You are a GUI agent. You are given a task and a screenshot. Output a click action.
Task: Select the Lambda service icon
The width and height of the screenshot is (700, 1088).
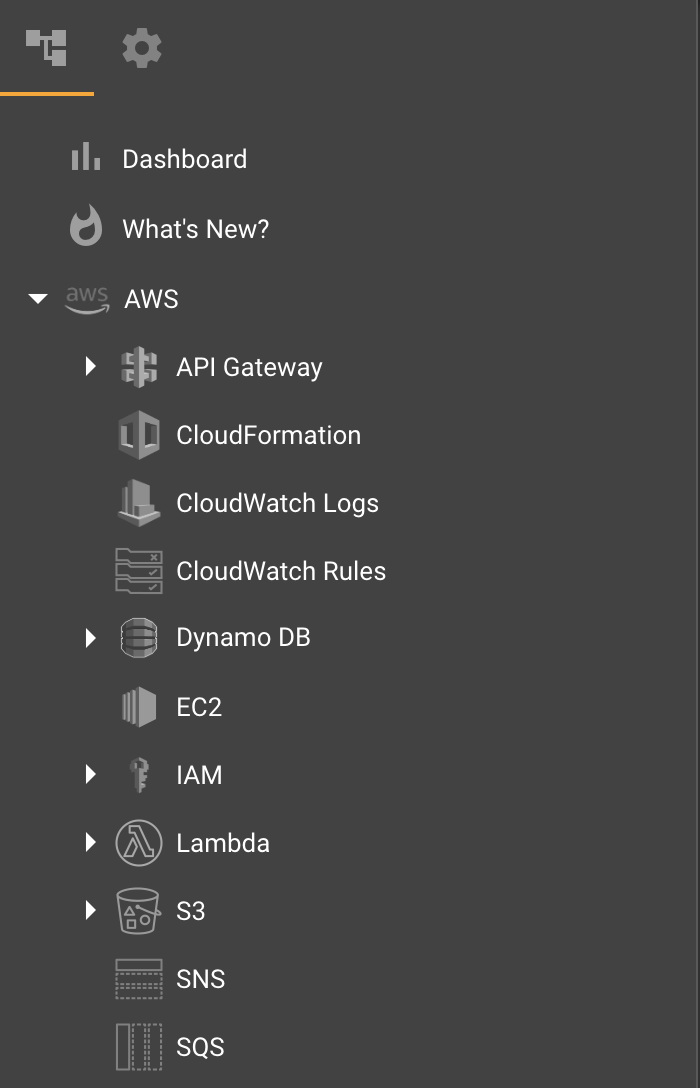139,843
